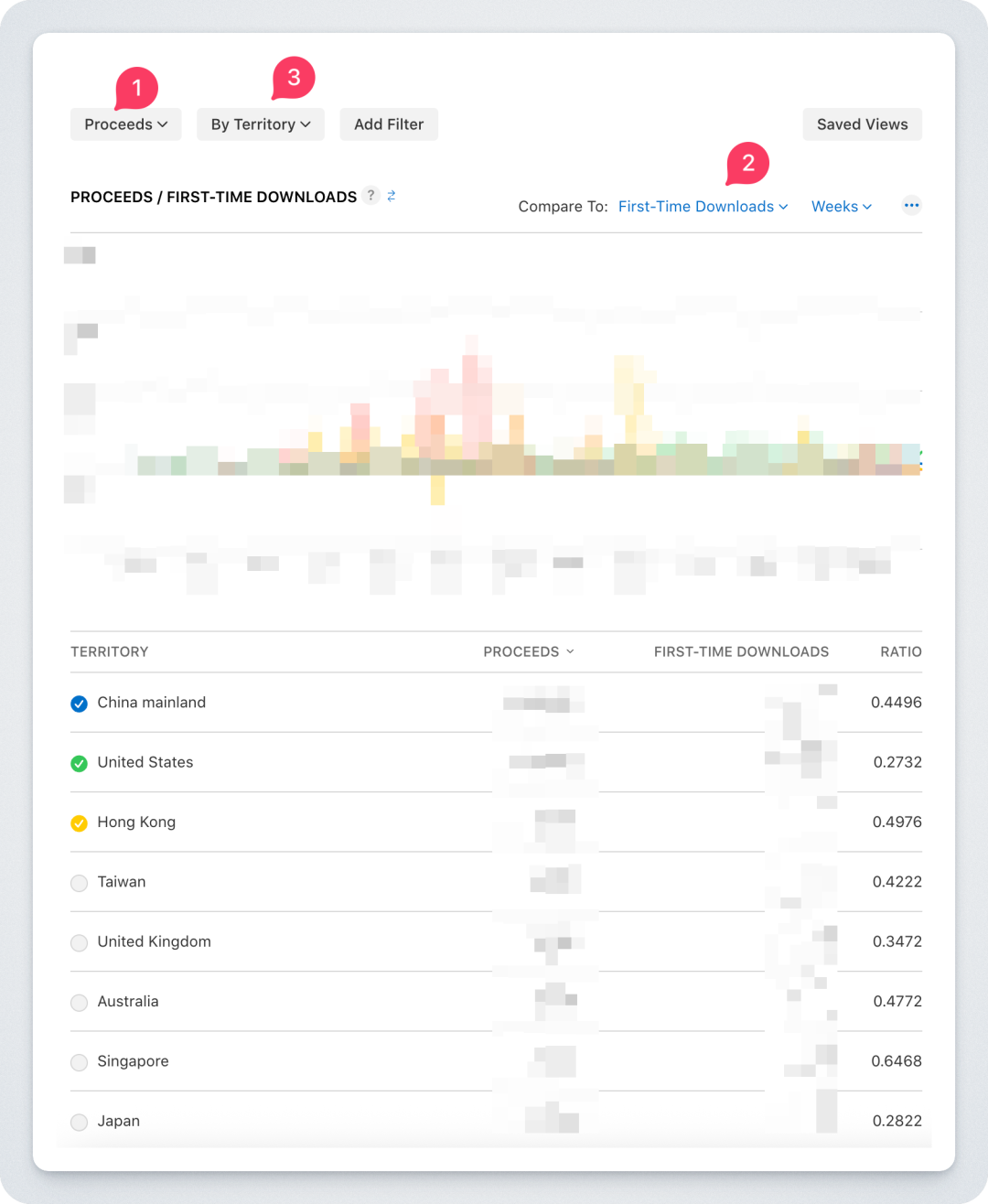Image resolution: width=988 pixels, height=1204 pixels.
Task: Click the sort arrow beside Proceeds column
Action: [x=570, y=651]
